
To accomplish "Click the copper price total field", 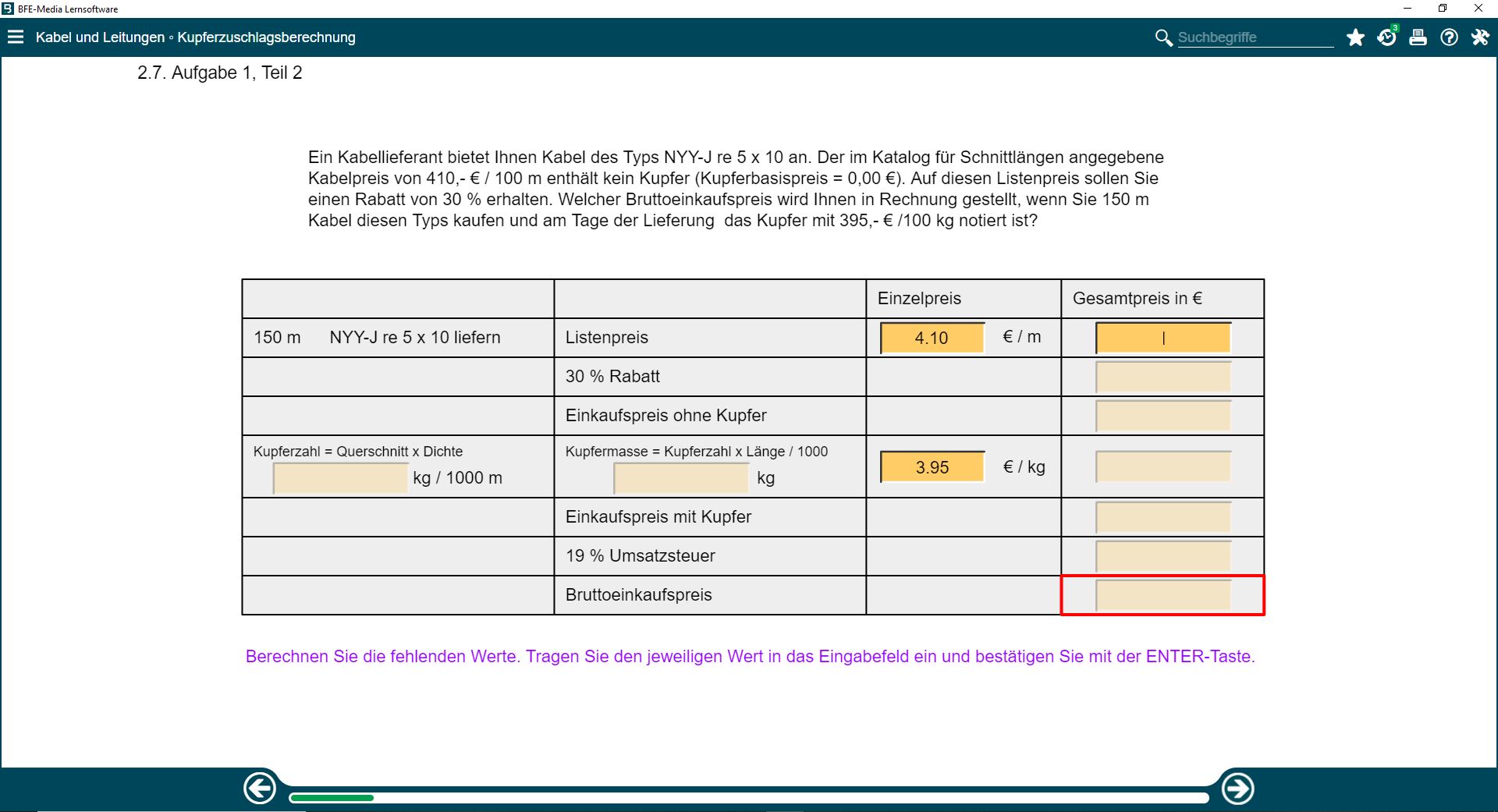I will point(1163,466).
